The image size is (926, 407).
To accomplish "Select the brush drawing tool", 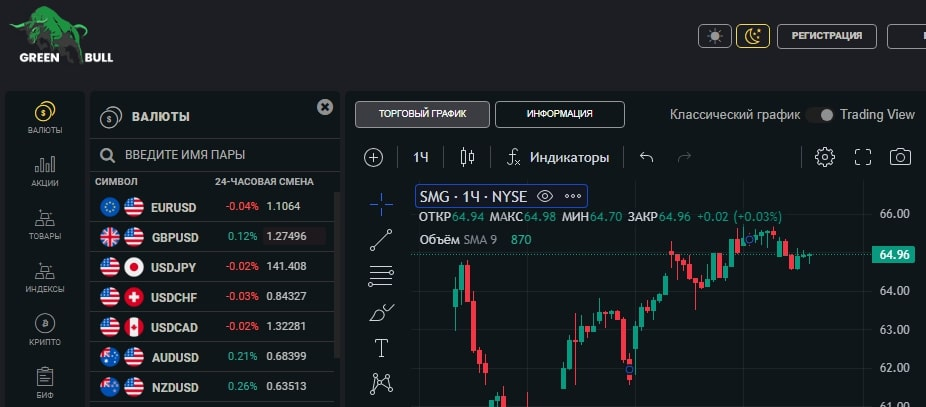I will pyautogui.click(x=381, y=312).
